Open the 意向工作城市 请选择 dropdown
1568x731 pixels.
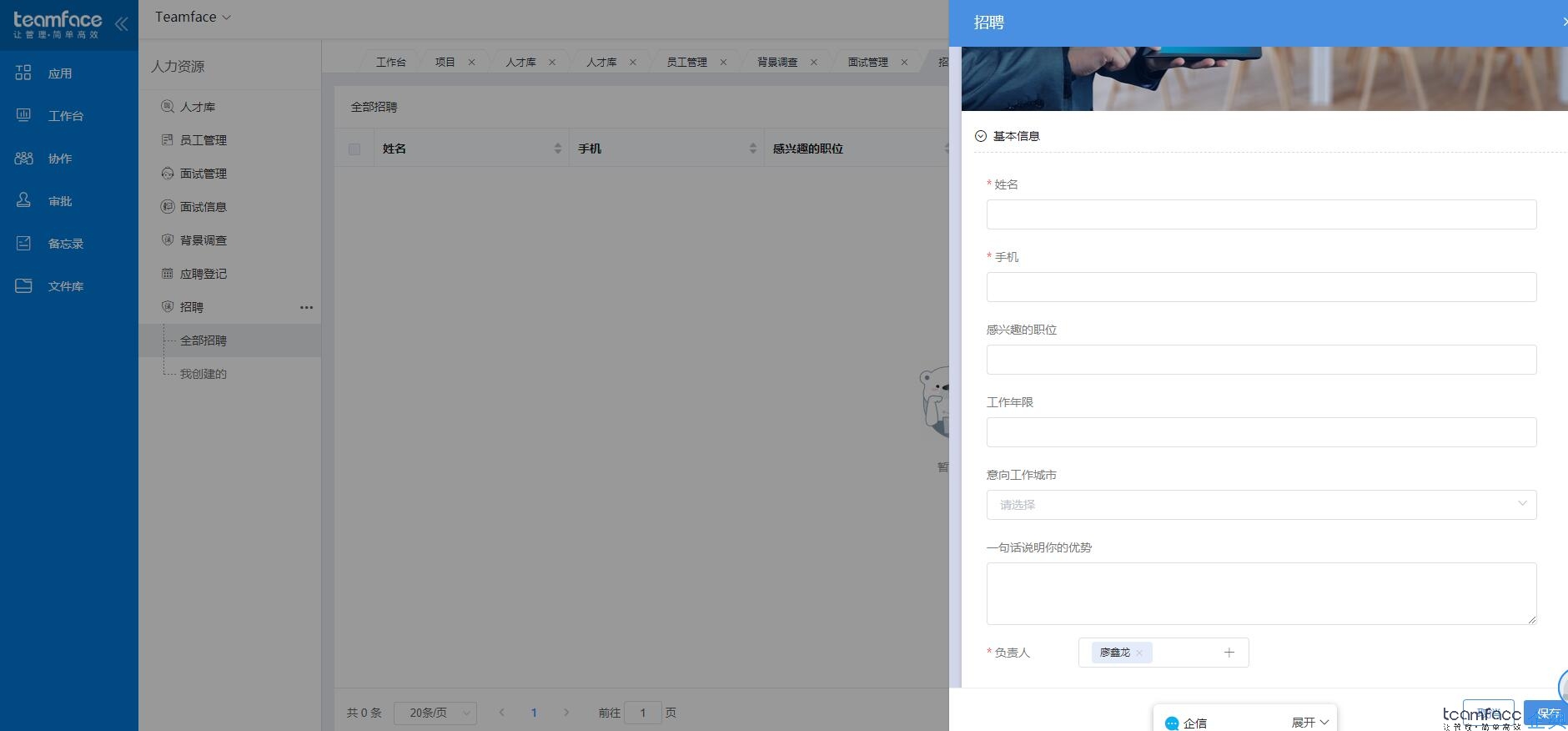(x=1261, y=504)
